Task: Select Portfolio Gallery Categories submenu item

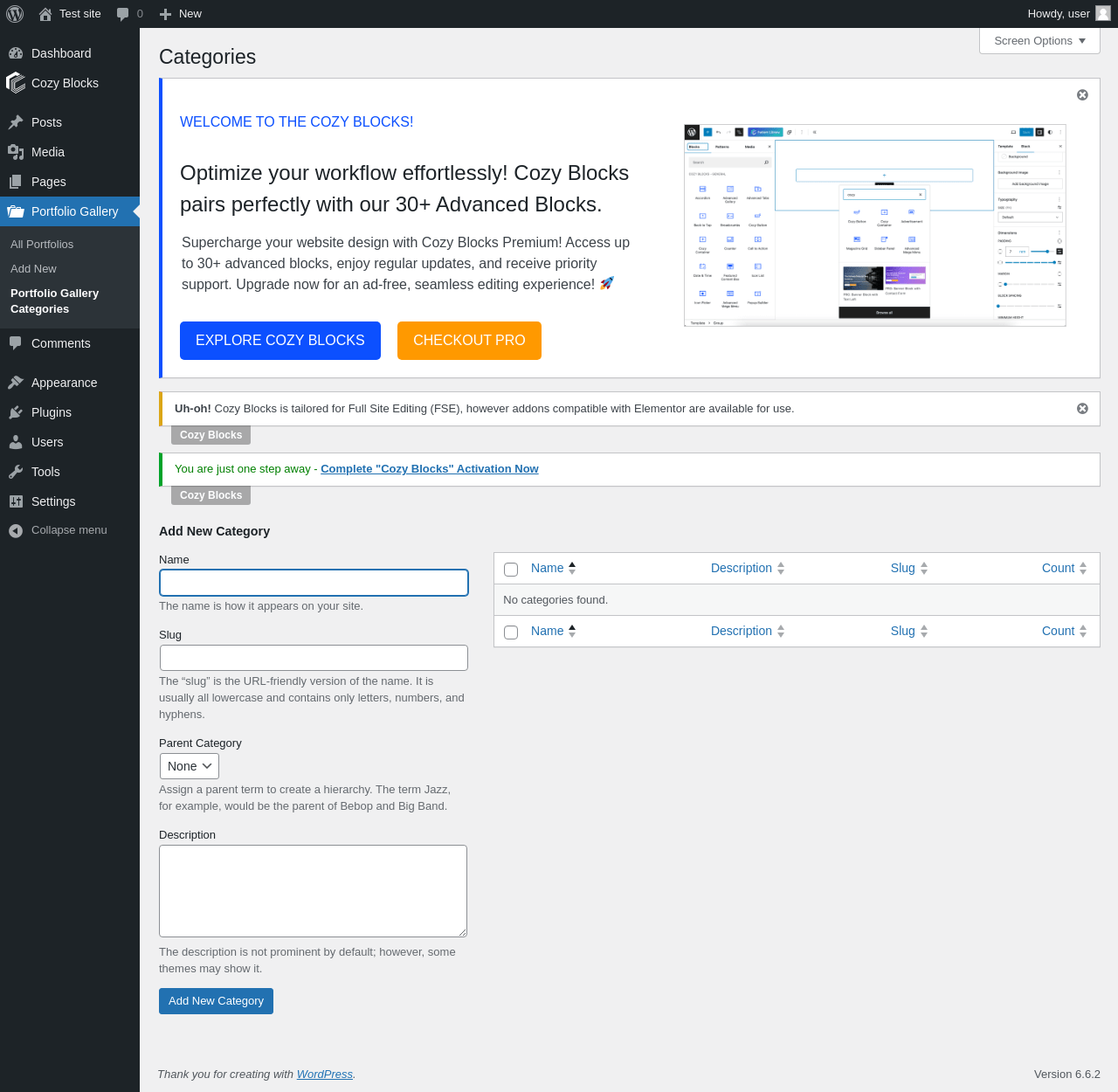Action: click(54, 301)
